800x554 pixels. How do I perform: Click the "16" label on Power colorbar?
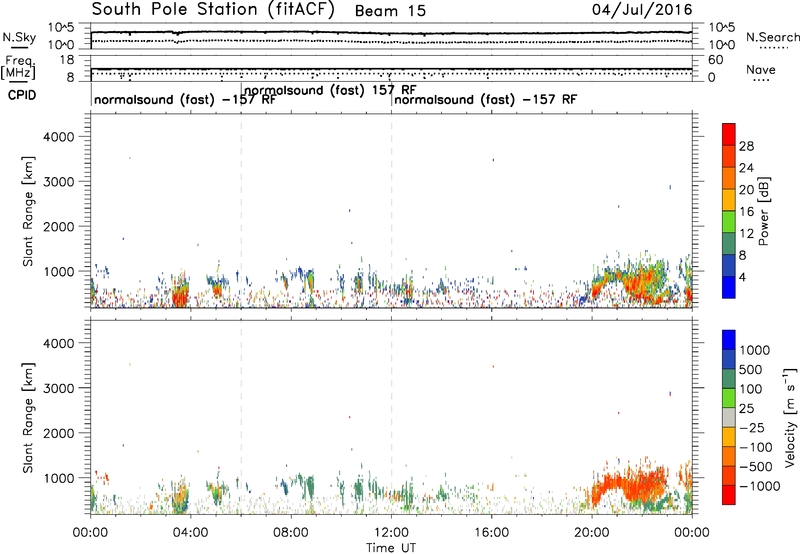(746, 212)
